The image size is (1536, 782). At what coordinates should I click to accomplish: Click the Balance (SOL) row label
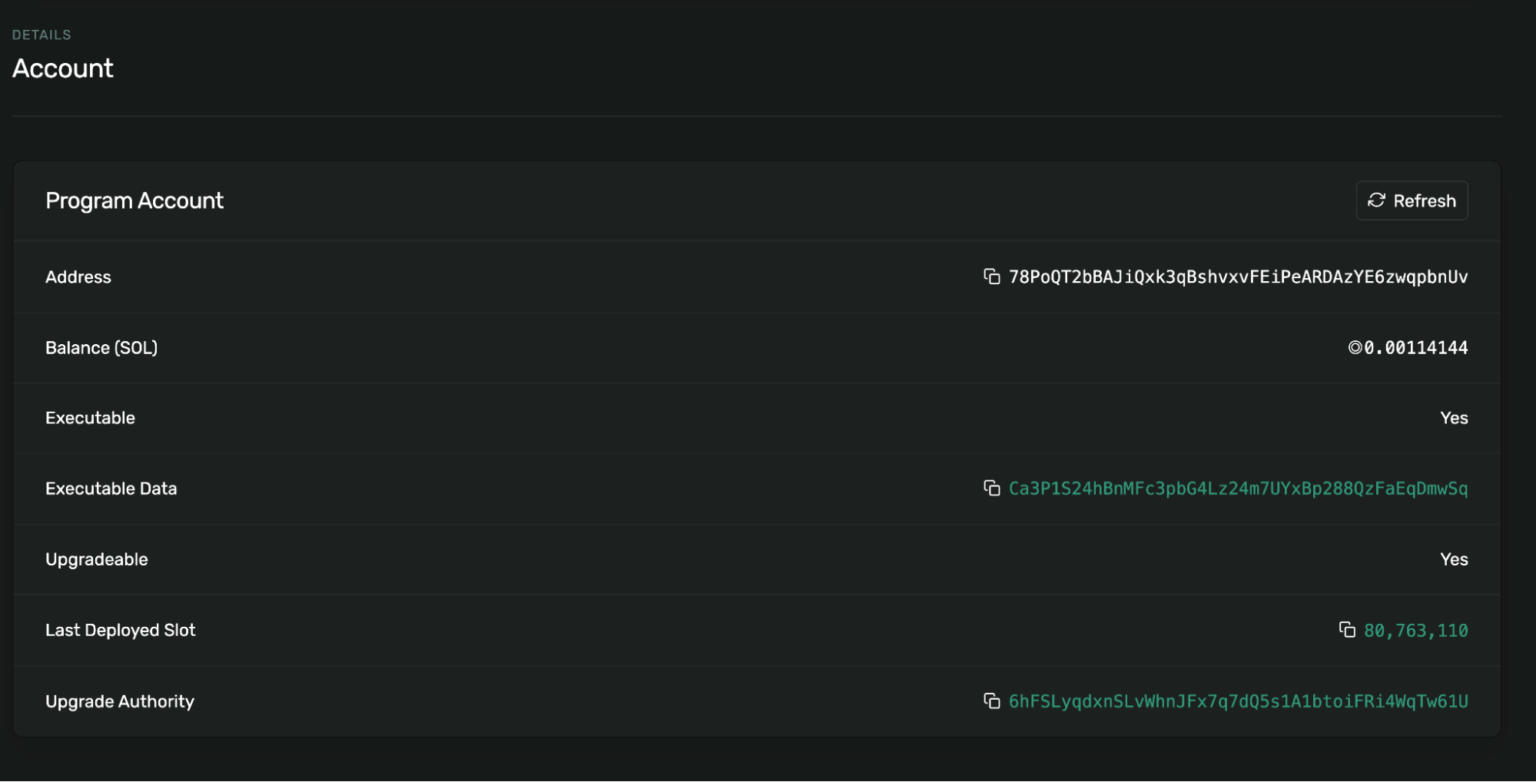click(102, 348)
